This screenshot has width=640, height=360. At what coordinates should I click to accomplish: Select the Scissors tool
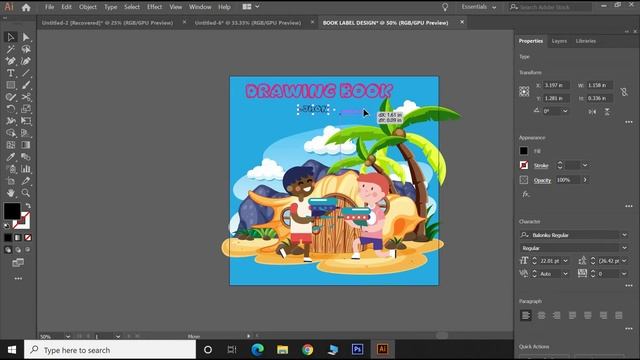click(x=26, y=97)
